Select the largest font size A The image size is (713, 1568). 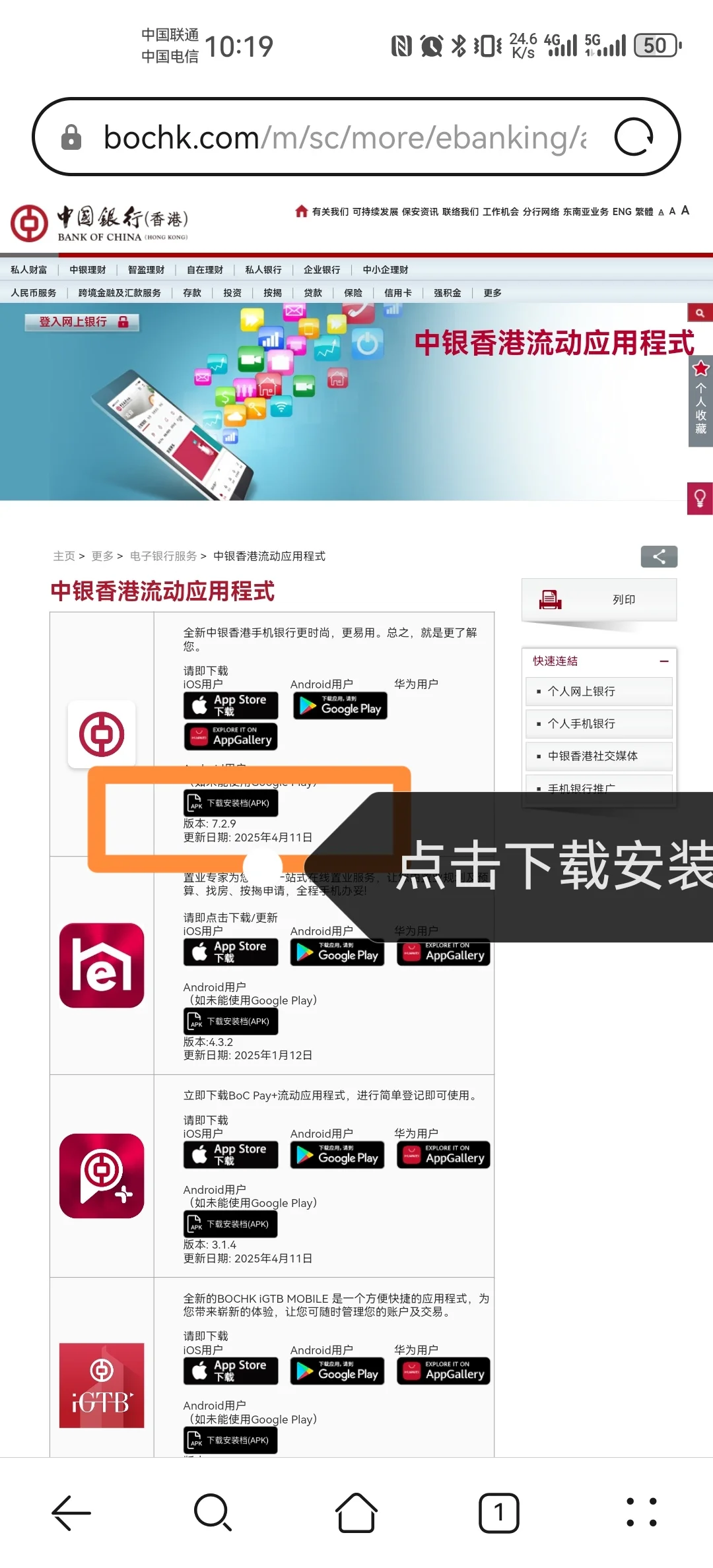click(x=685, y=211)
